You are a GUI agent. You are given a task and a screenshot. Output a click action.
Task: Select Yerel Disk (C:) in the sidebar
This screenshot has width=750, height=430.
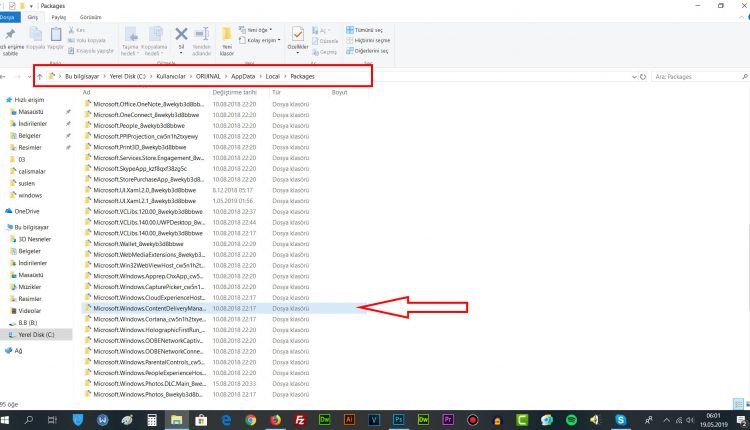click(36, 334)
